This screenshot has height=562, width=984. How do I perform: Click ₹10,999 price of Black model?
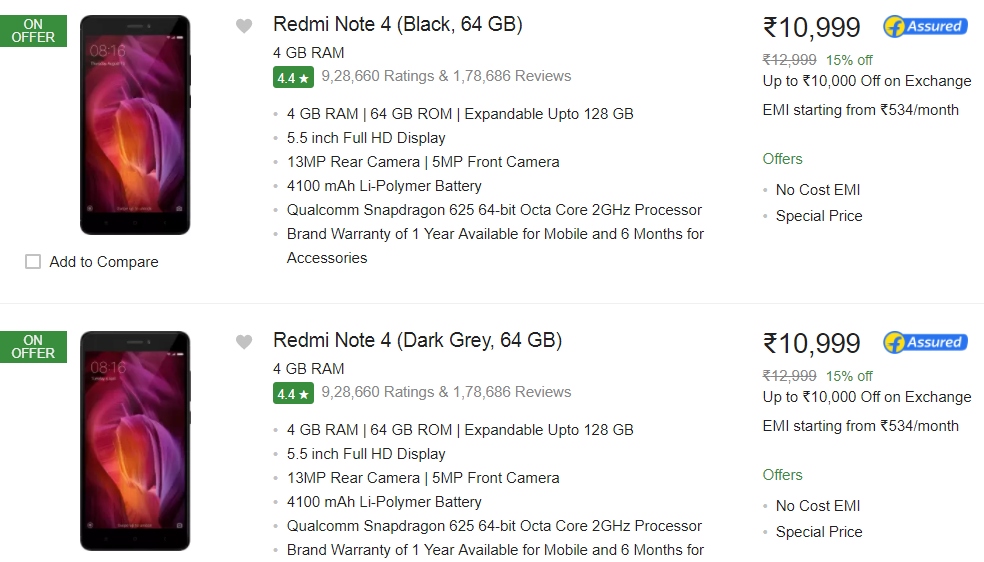click(811, 28)
